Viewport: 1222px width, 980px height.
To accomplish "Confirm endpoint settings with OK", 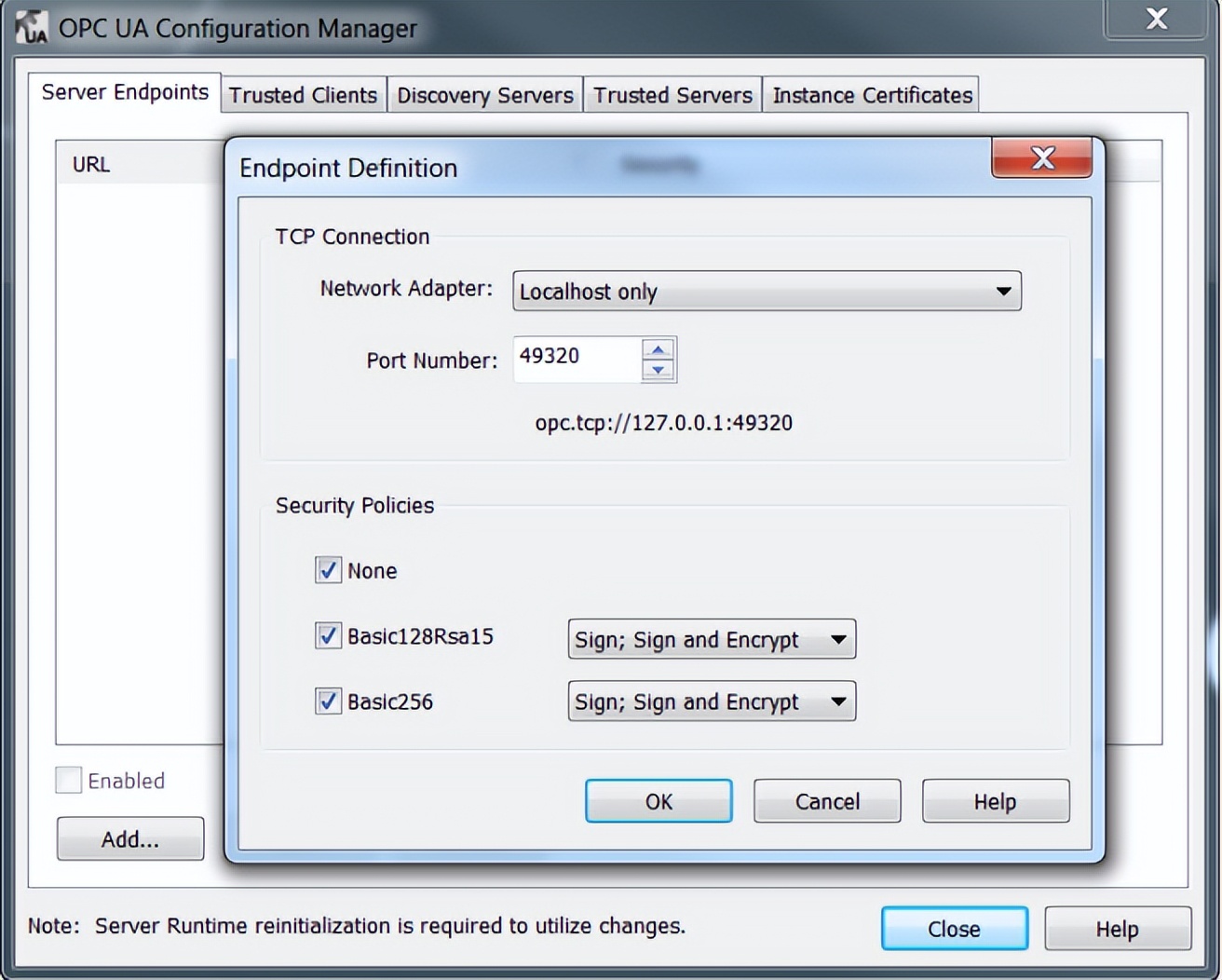I will [x=658, y=801].
